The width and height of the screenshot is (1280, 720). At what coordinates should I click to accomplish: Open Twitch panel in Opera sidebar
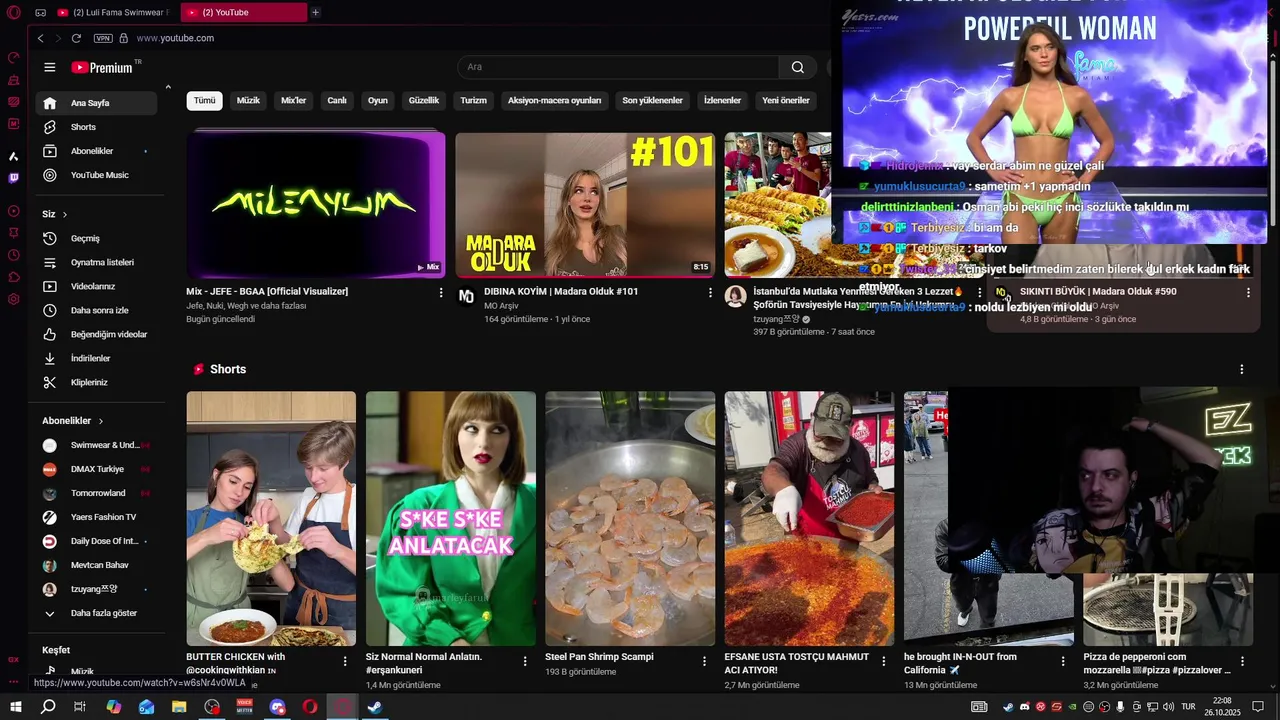point(14,178)
